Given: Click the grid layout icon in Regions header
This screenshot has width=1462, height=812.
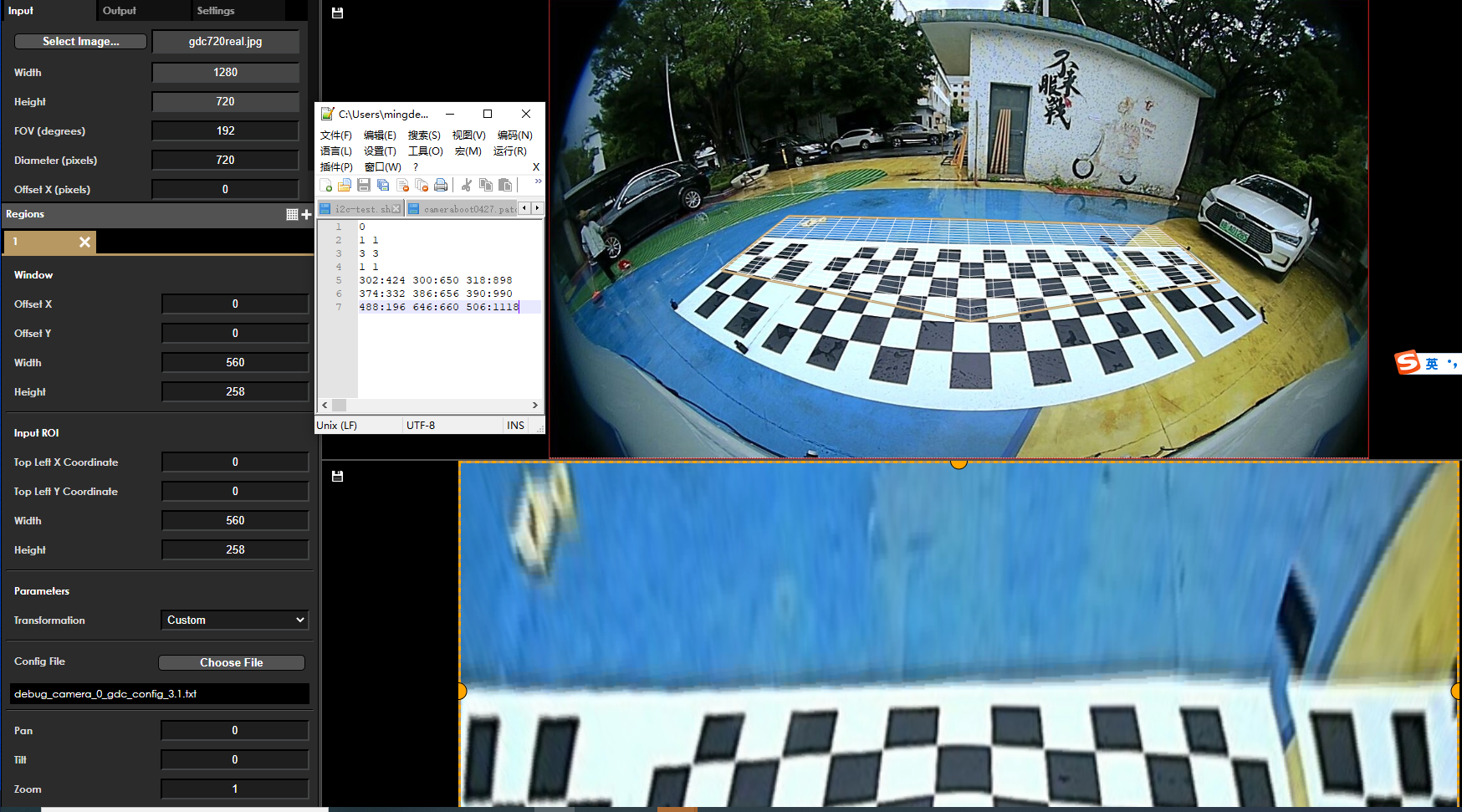Looking at the screenshot, I should (292, 215).
